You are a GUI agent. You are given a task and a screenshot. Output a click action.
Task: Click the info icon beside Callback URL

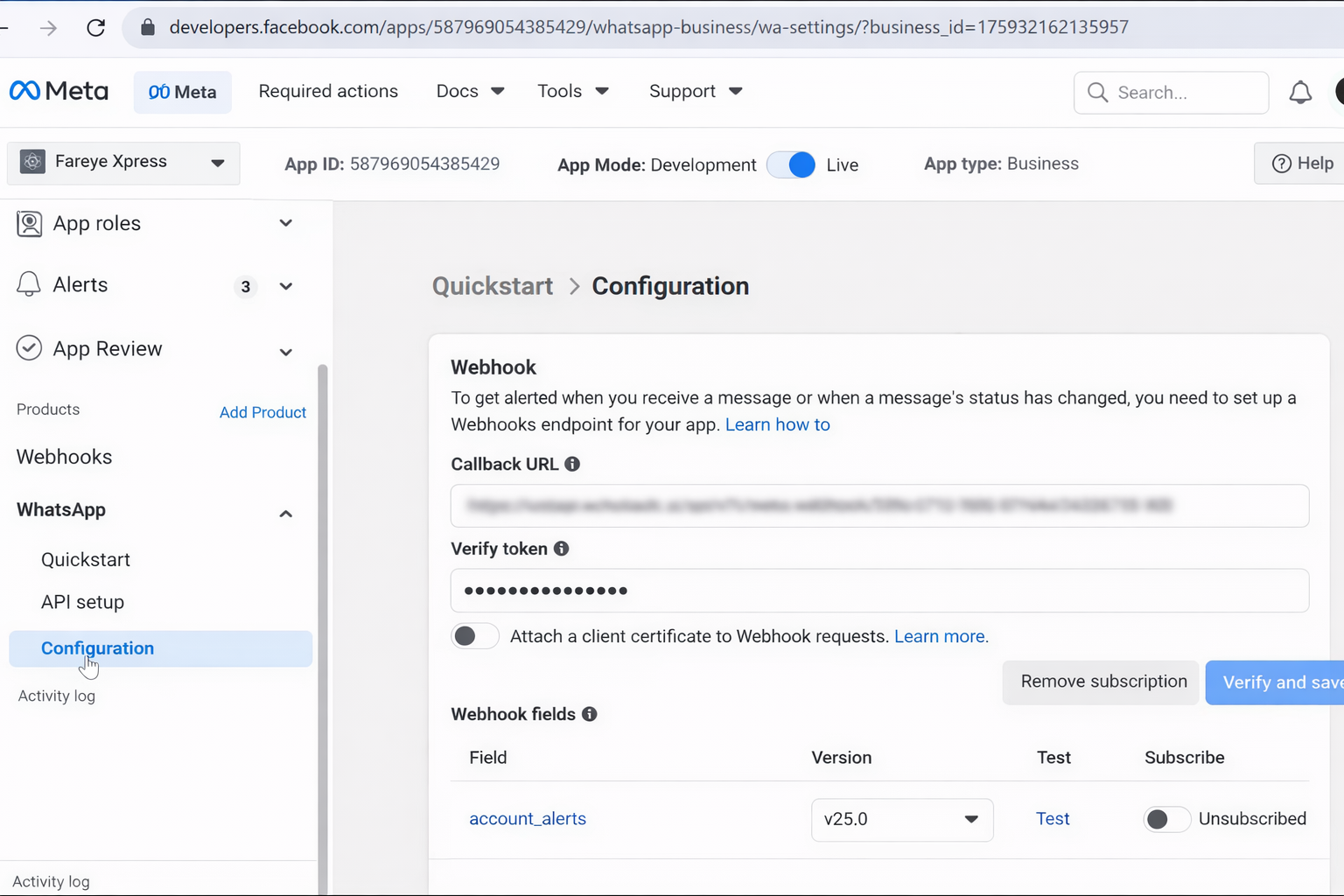point(571,464)
